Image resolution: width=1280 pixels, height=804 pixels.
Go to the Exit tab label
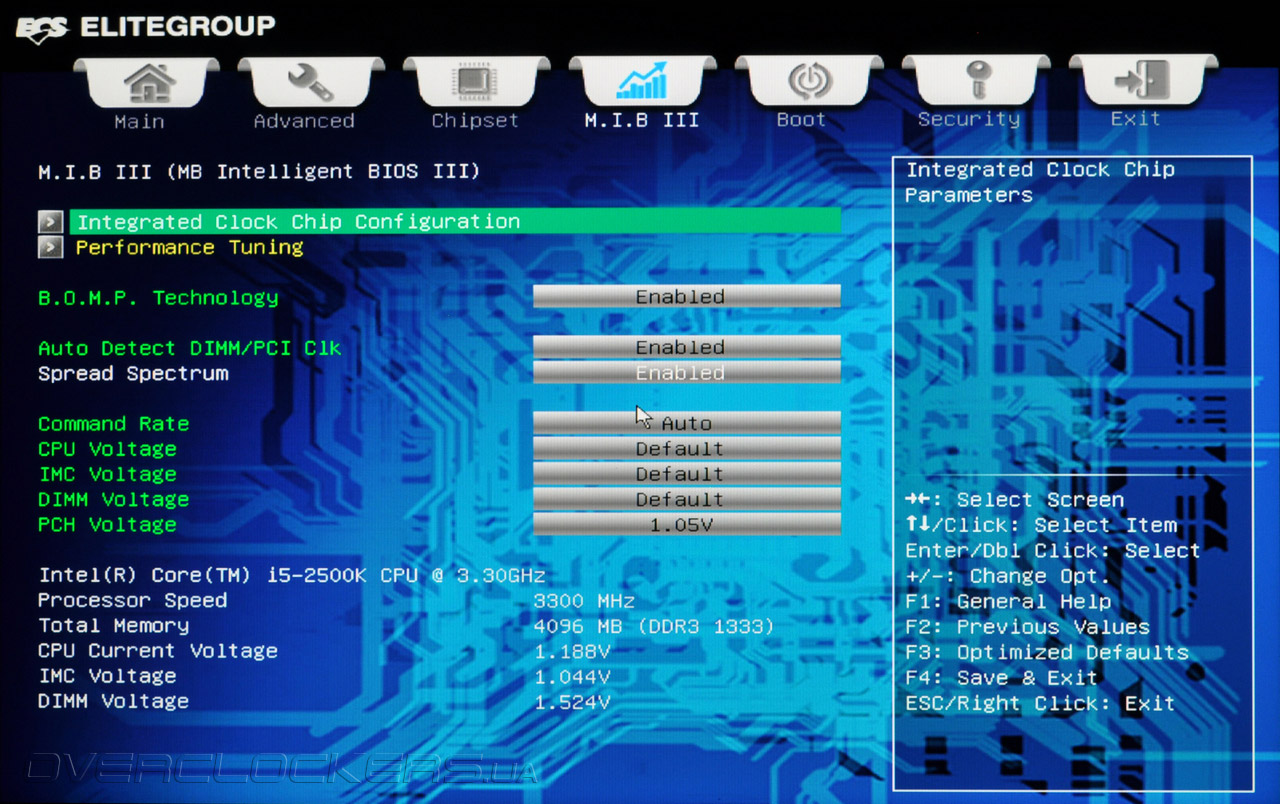[x=1135, y=119]
